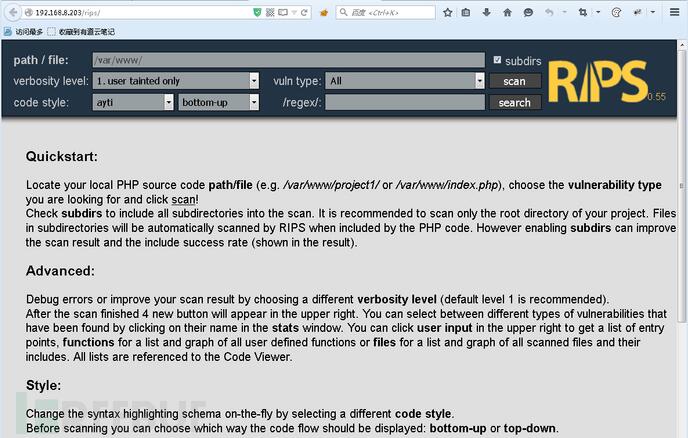The image size is (688, 438).
Task: Open the ayti code style dropdown
Action: click(x=133, y=102)
